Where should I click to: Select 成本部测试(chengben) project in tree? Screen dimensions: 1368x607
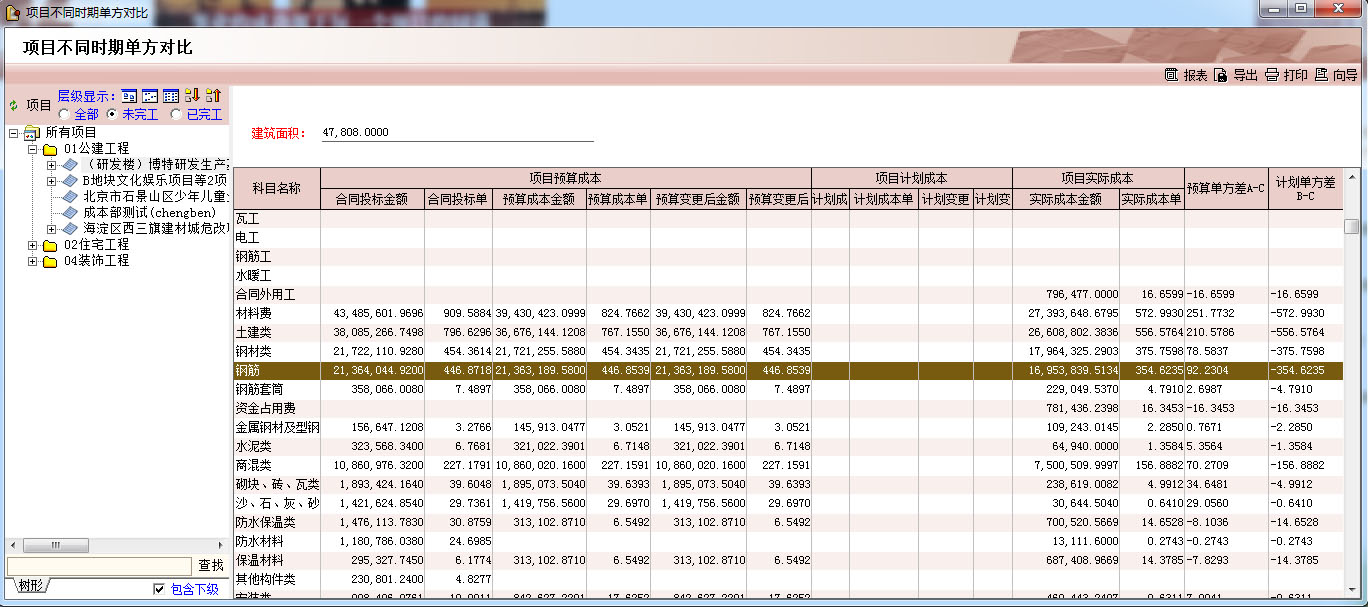tap(148, 213)
